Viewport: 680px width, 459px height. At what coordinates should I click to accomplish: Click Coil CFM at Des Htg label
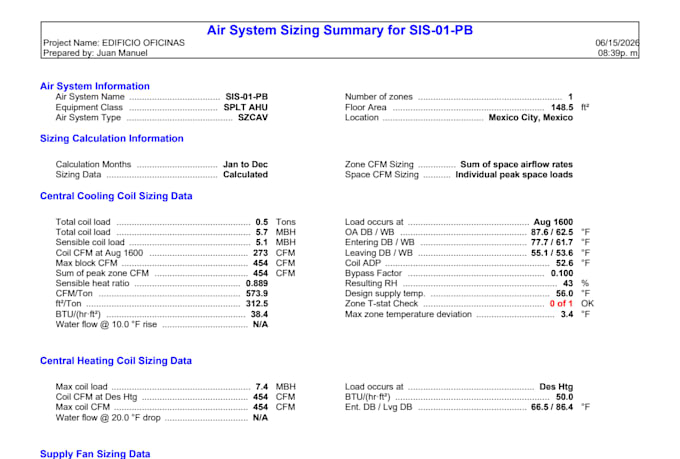(96, 397)
